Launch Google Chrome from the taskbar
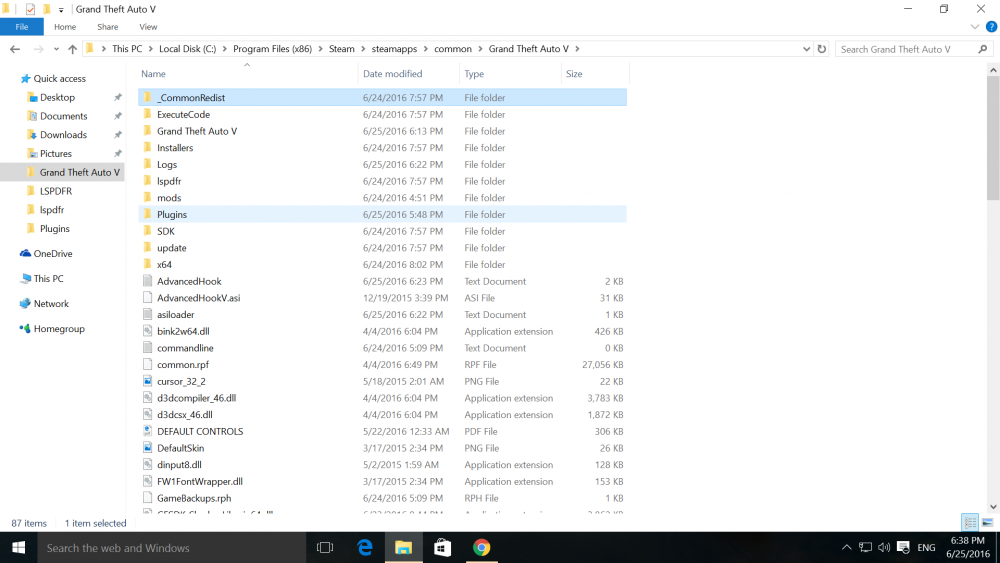 click(x=482, y=548)
